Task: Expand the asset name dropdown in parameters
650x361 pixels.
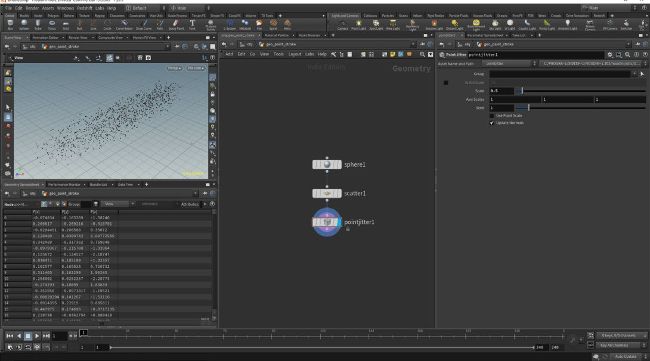Action: tap(534, 64)
